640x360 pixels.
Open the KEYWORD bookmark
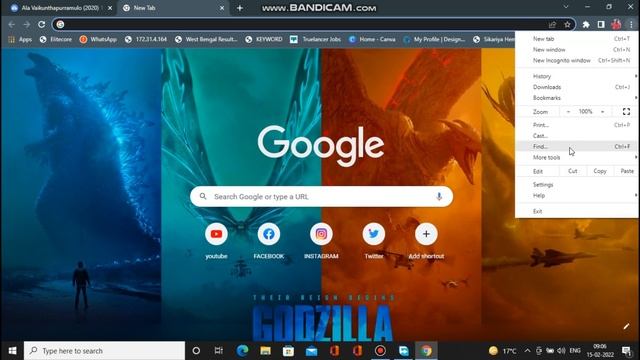[x=264, y=39]
